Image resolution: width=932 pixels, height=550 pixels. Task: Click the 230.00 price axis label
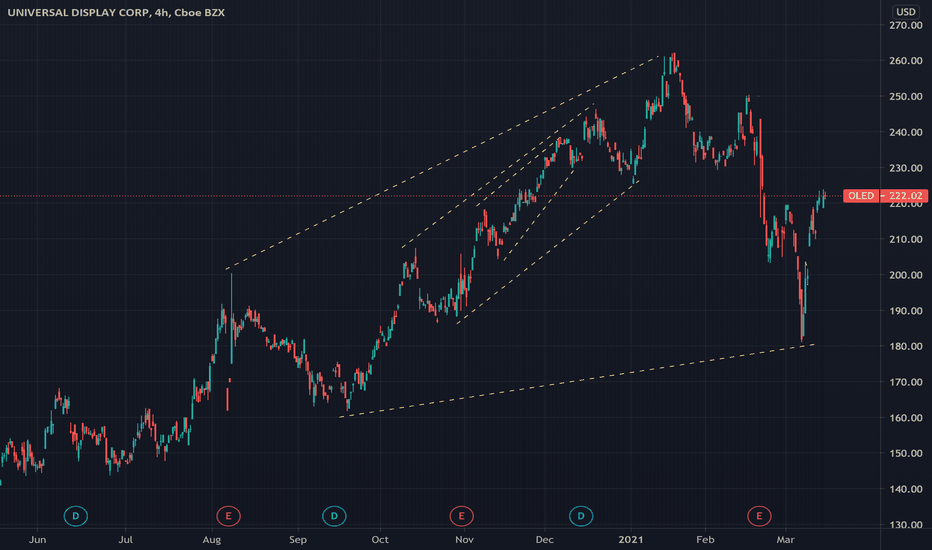coord(906,168)
